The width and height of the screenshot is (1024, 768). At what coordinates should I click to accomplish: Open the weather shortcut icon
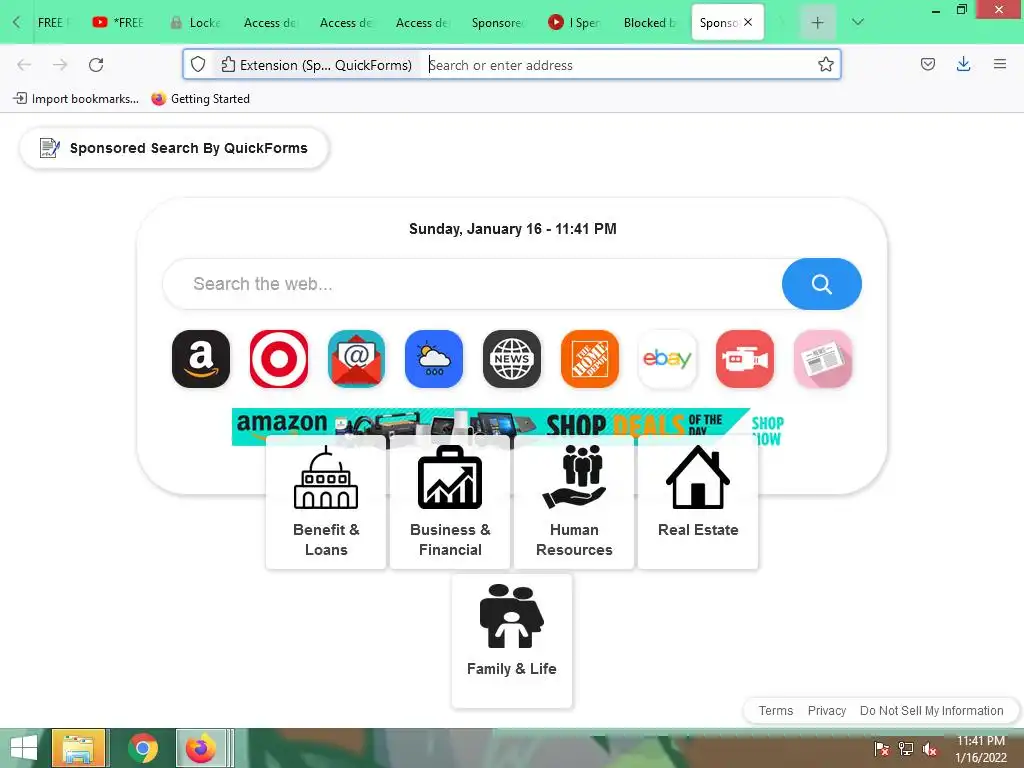coord(434,359)
